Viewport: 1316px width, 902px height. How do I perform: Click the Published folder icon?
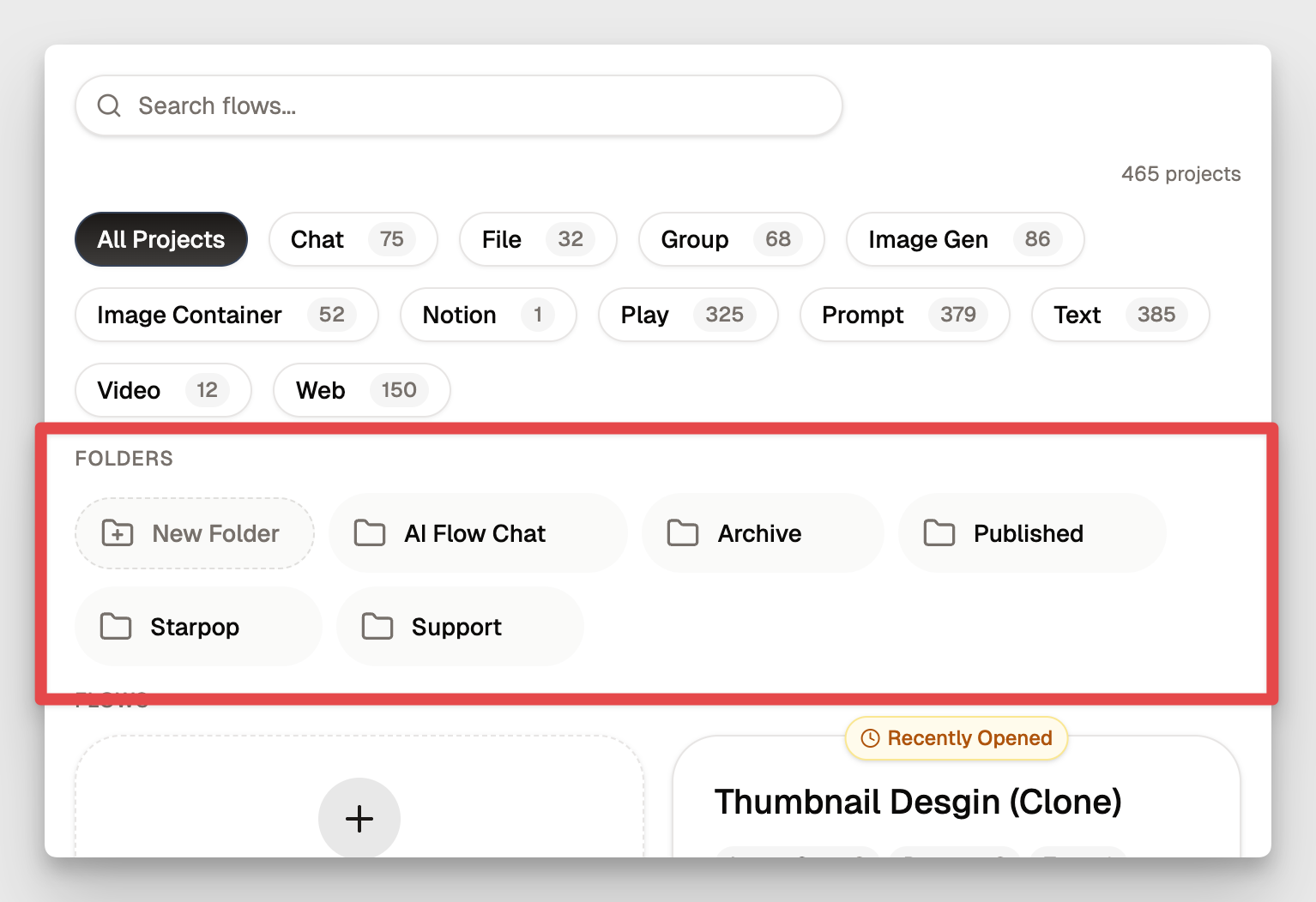click(x=939, y=533)
